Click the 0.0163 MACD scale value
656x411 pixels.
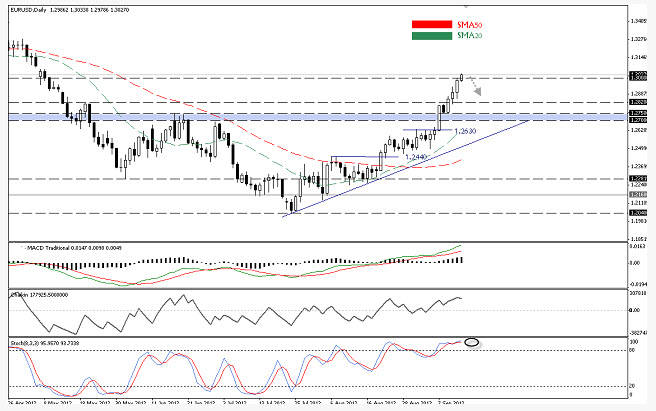(637, 246)
